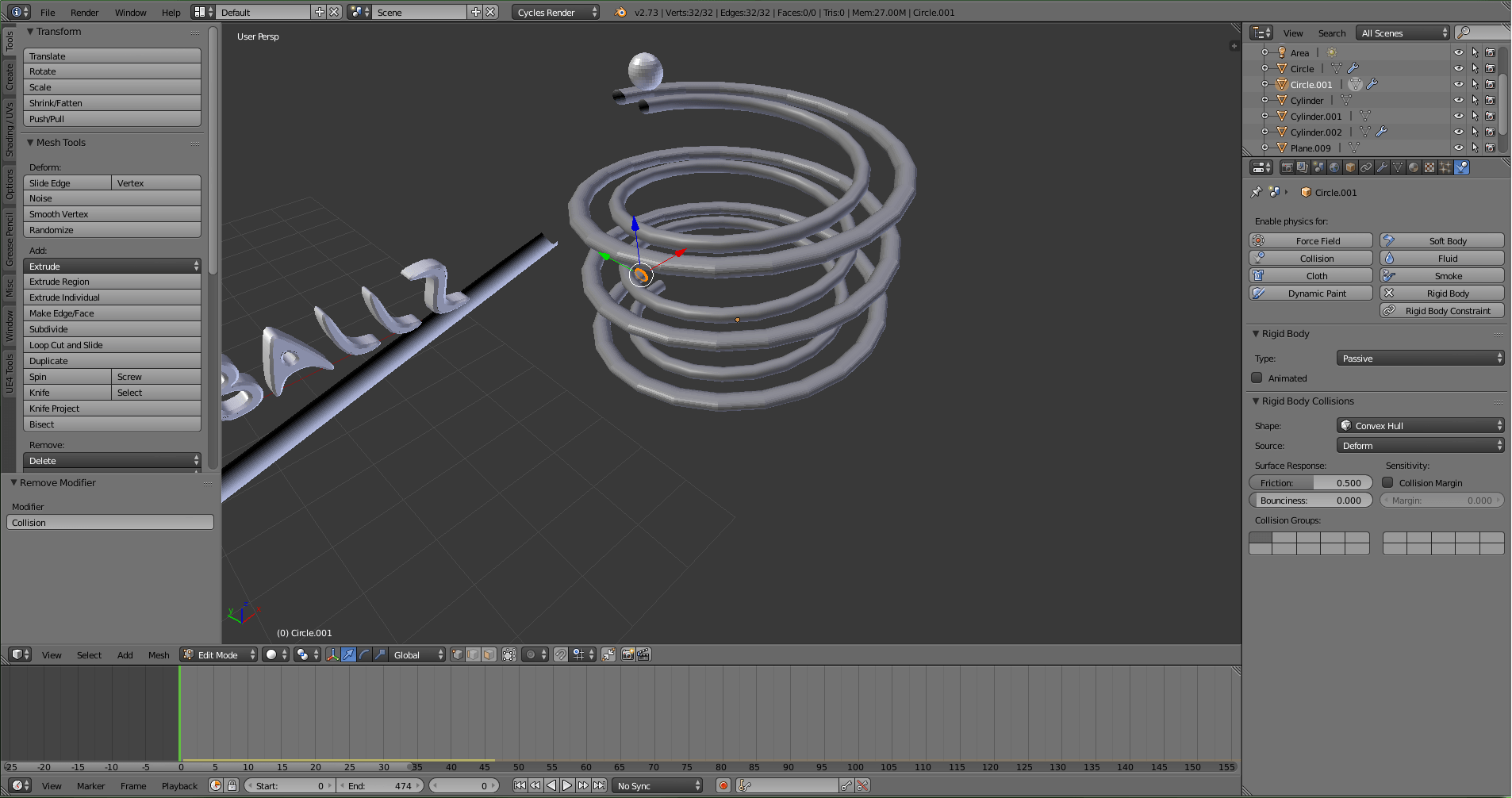Select the scale manipulator icon
The width and height of the screenshot is (1512, 798).
[380, 654]
